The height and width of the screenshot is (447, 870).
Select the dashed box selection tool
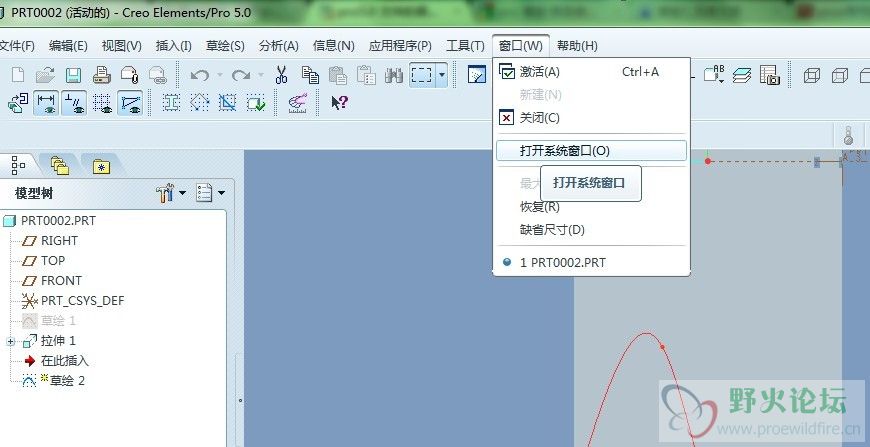coord(422,75)
